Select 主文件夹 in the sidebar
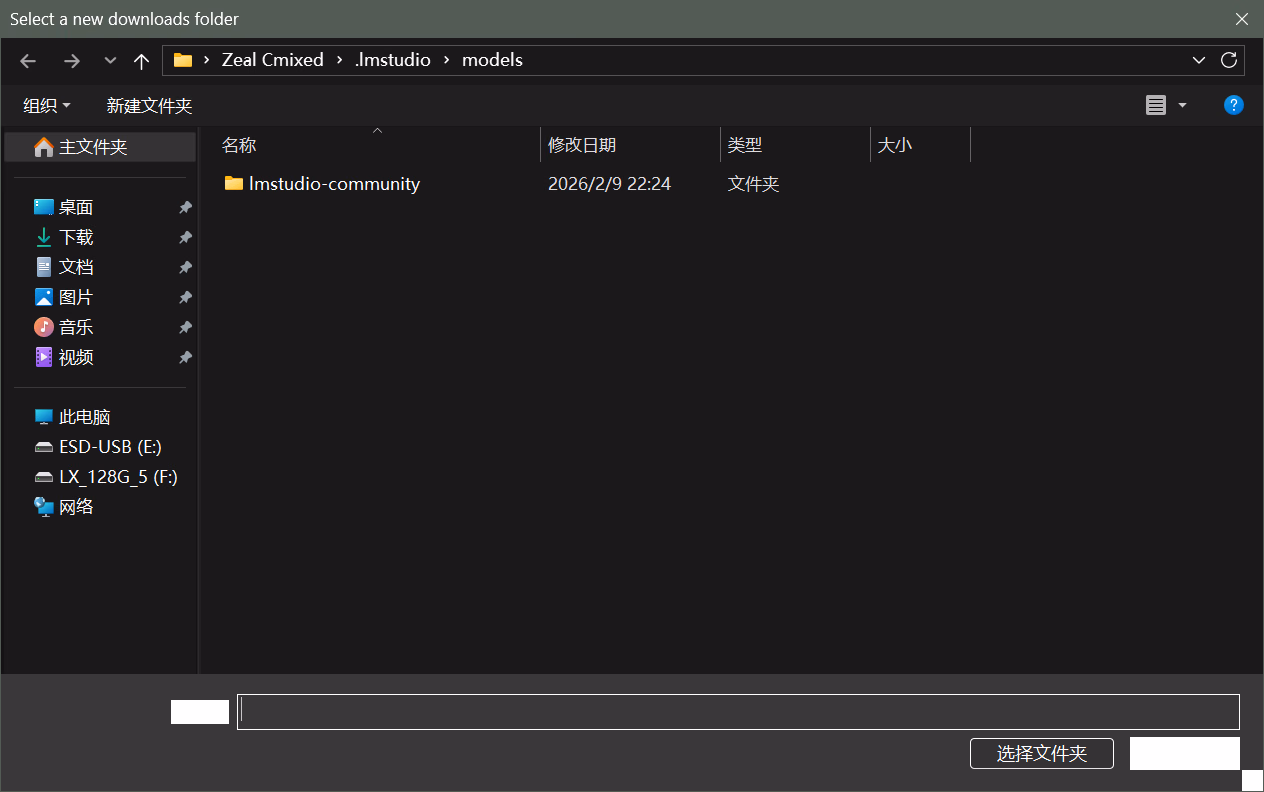 click(x=100, y=147)
